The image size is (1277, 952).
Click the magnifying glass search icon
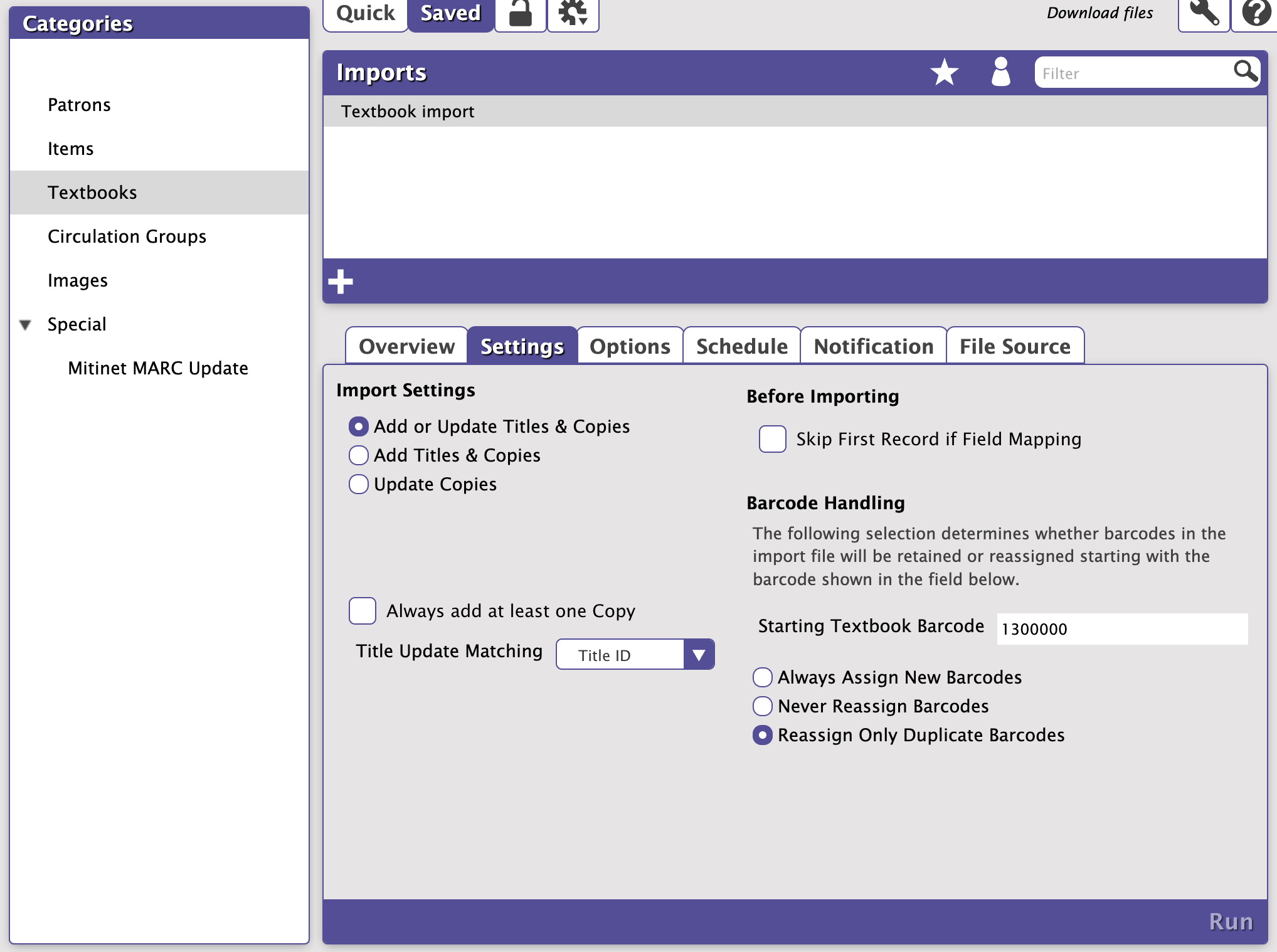1244,71
